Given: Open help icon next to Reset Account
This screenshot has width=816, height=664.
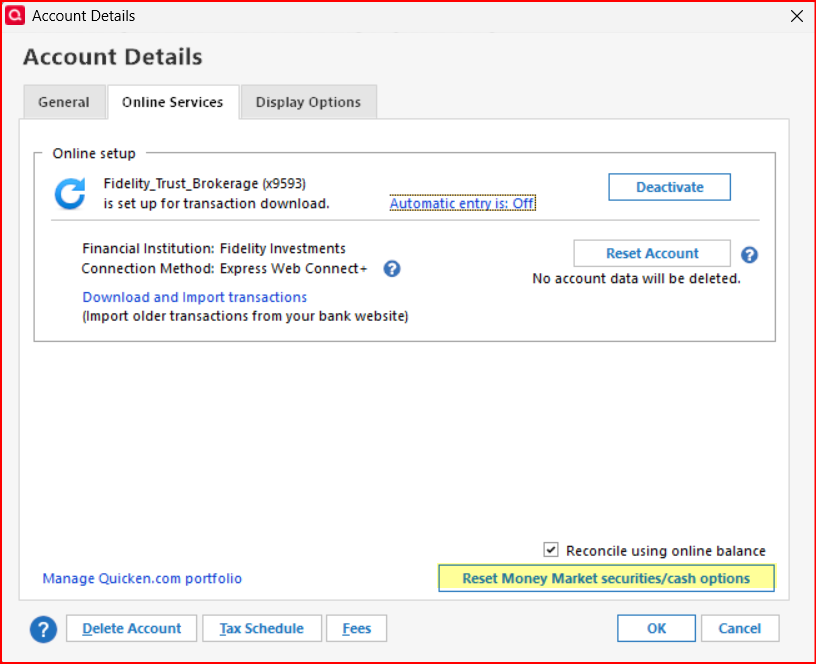Looking at the screenshot, I should [x=749, y=254].
